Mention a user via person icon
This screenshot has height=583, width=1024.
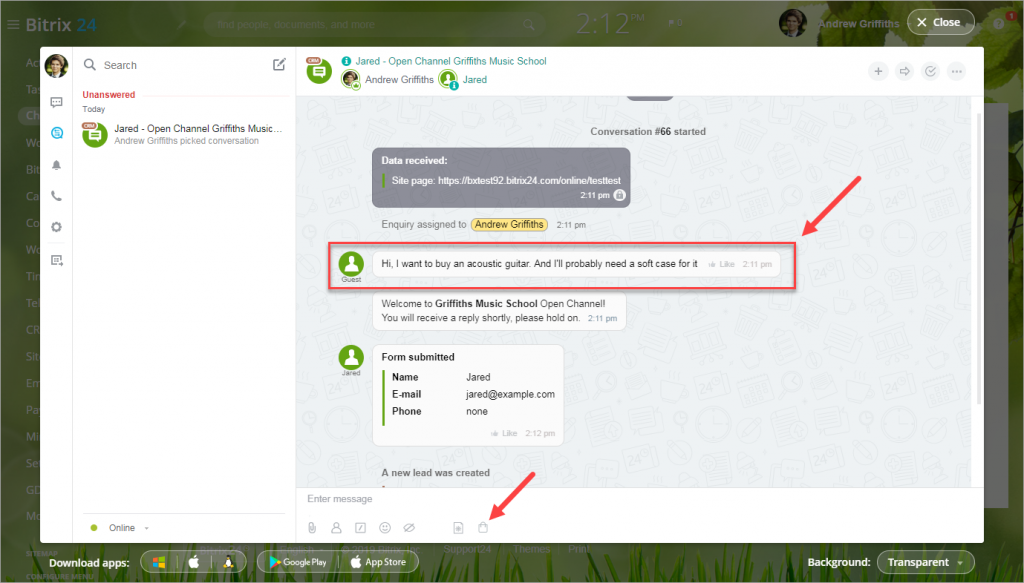point(336,528)
